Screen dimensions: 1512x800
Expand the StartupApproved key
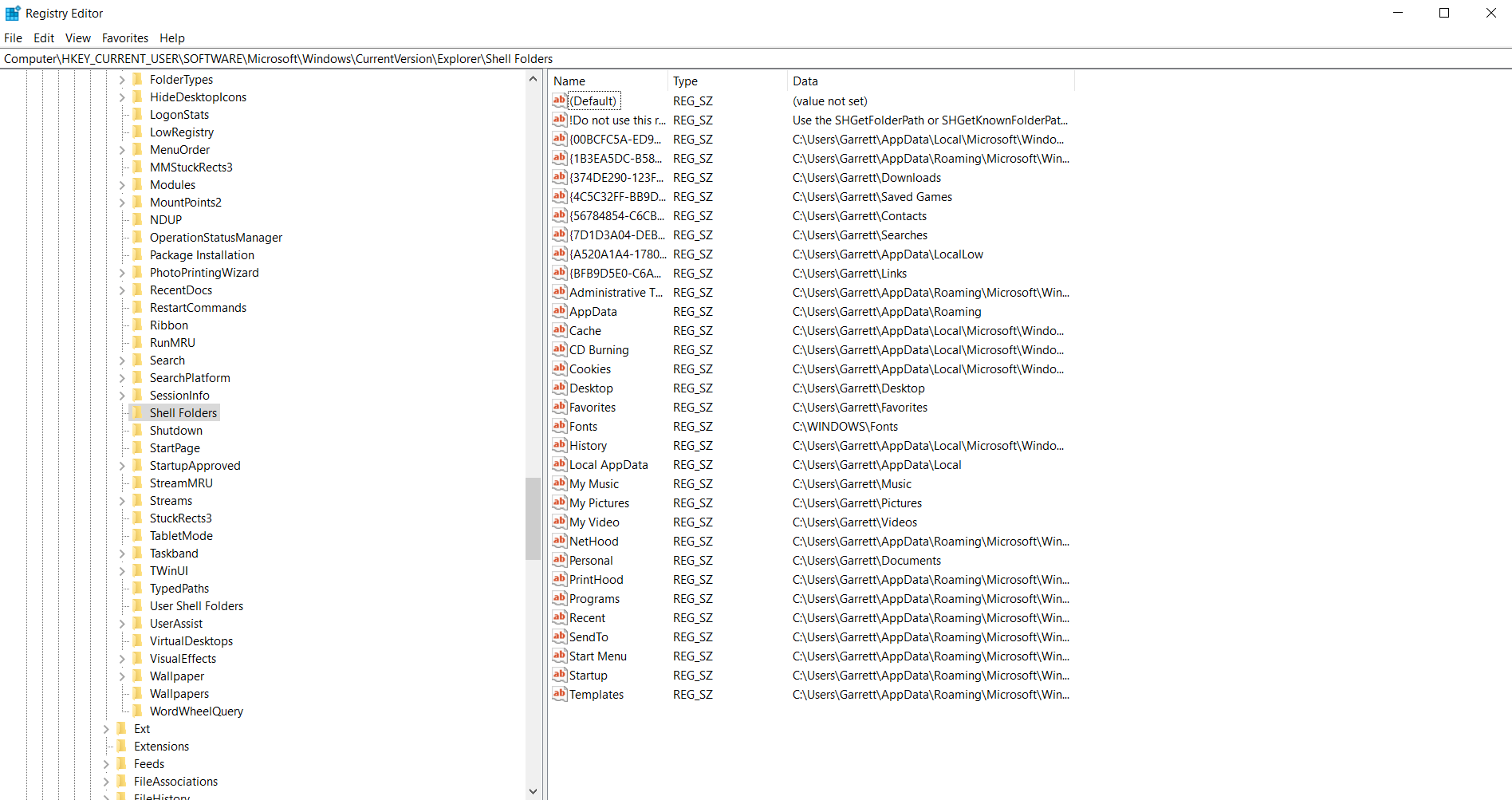[x=122, y=466]
